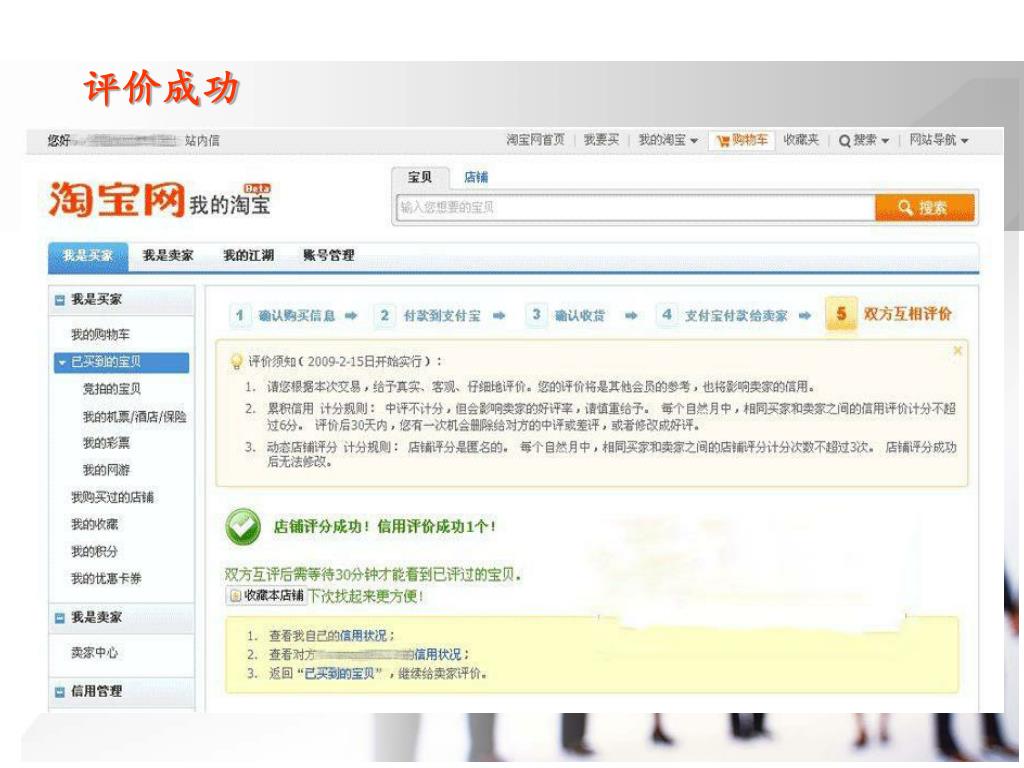Click the 店铺评分成功 success message

tap(384, 527)
